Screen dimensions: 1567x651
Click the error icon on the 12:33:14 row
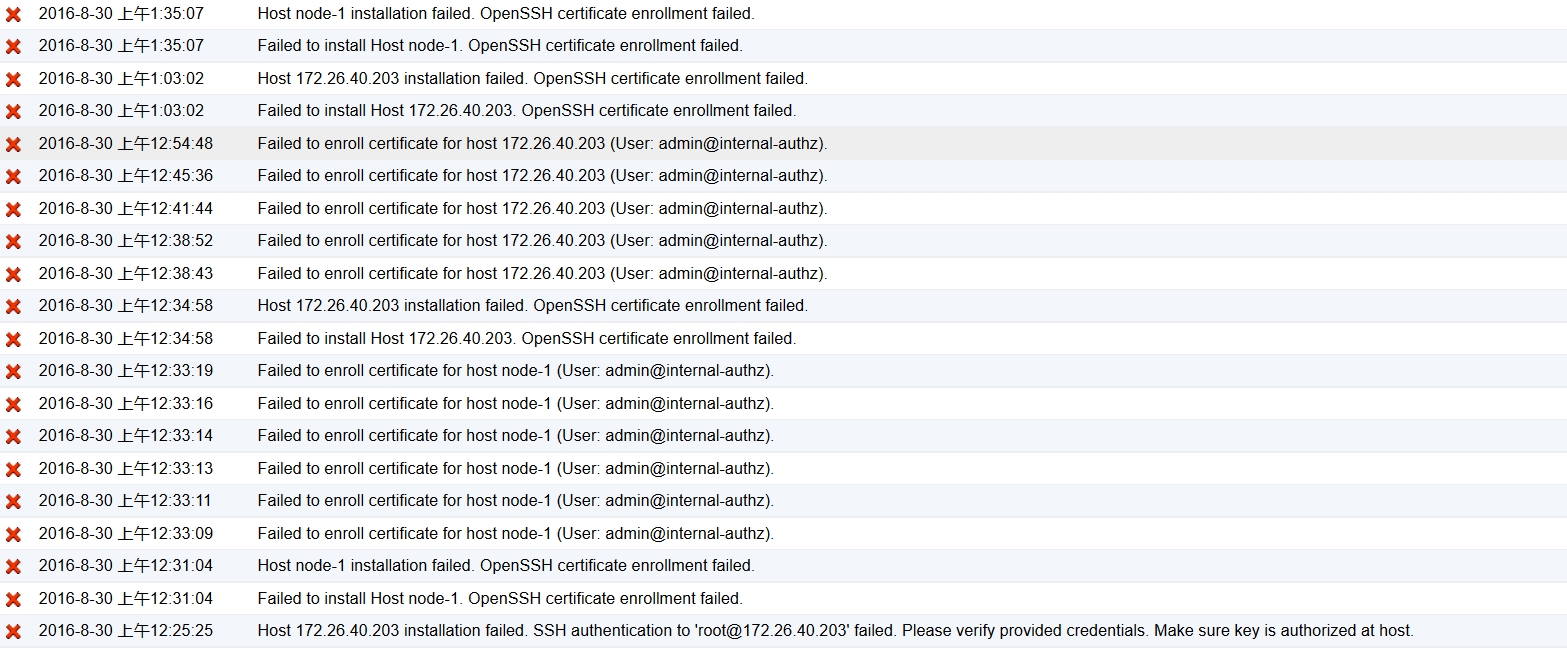(x=13, y=437)
